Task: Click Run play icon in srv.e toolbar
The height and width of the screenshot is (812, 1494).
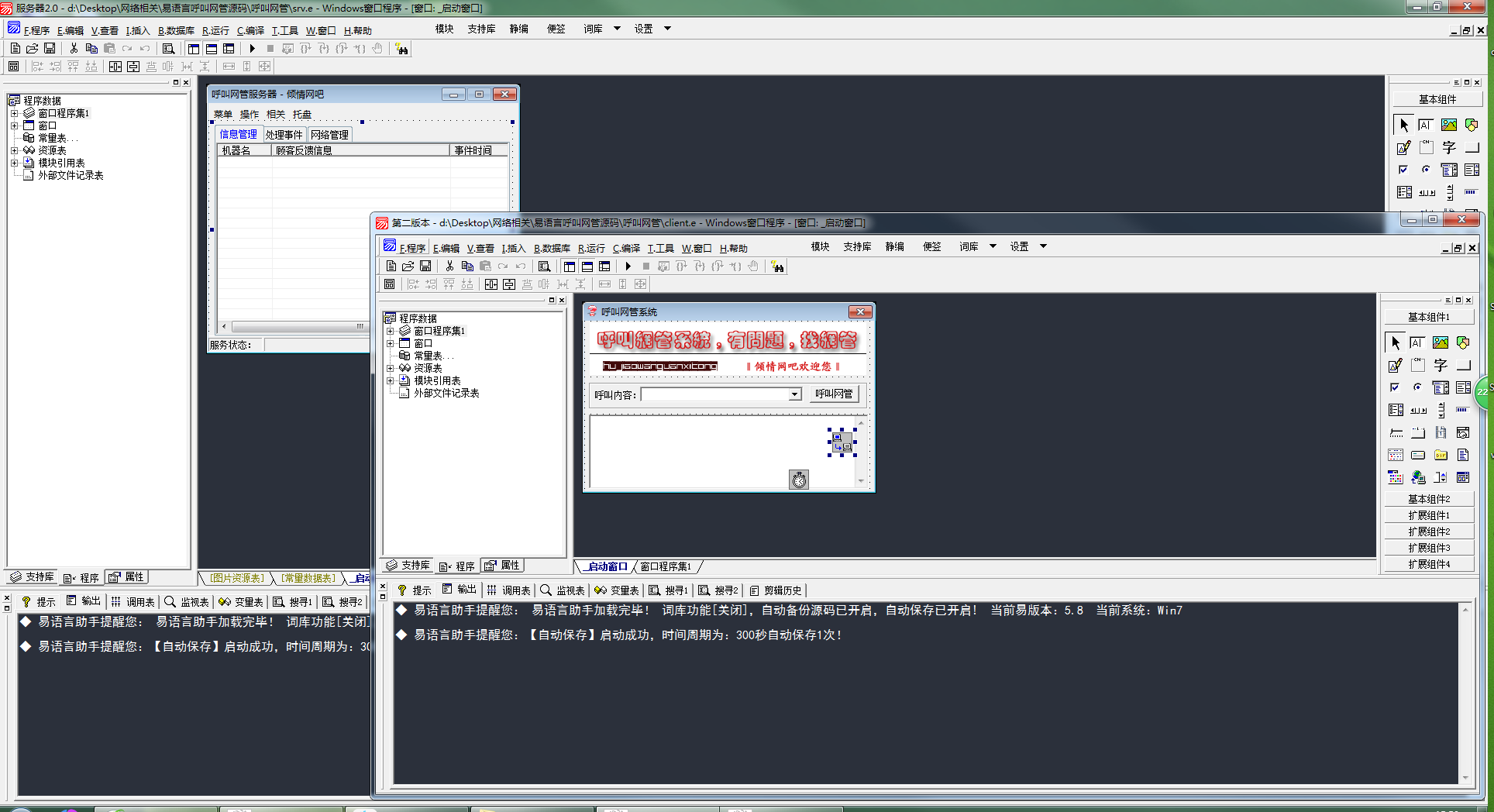Action: [x=253, y=49]
